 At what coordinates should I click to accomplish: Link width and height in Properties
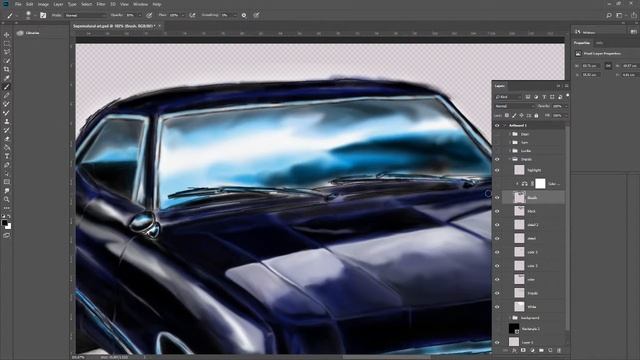[x=608, y=66]
